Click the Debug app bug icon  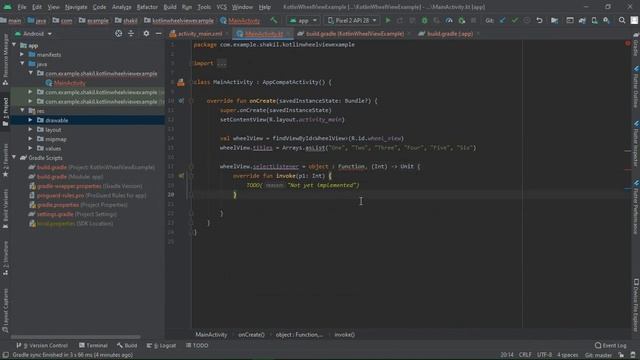424,20
